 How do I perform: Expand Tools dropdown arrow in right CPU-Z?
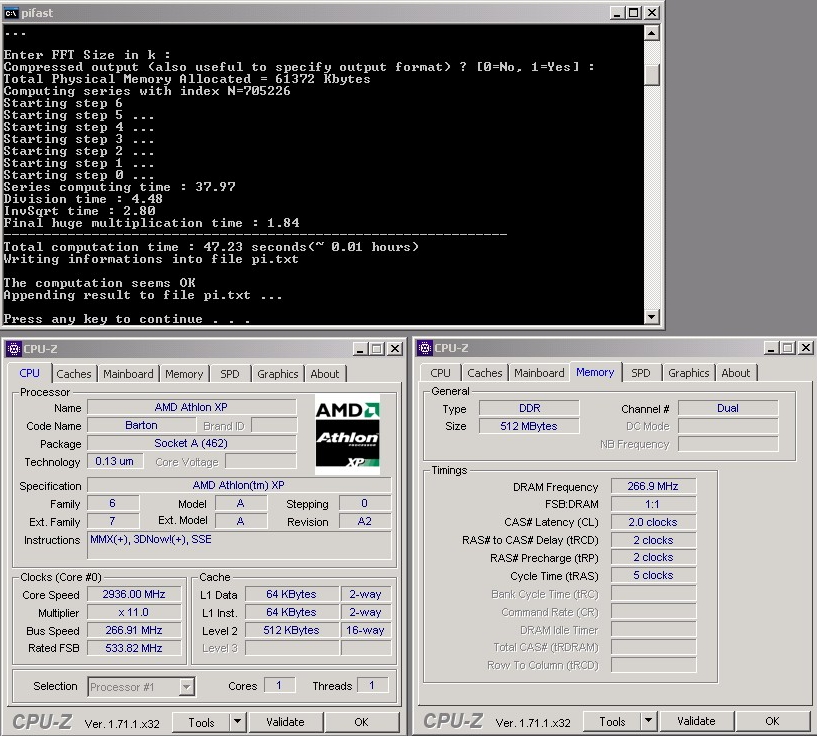tap(648, 721)
